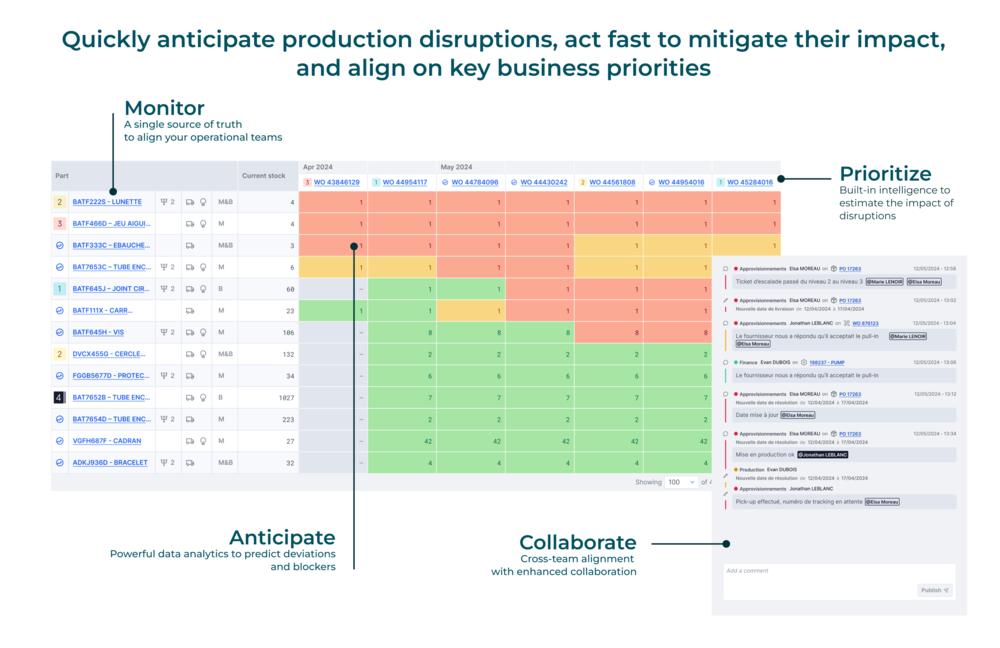Viewport: 1000px width, 648px height.
Task: Click the check-circle status icon beside BATF333C
Action: 58,245
